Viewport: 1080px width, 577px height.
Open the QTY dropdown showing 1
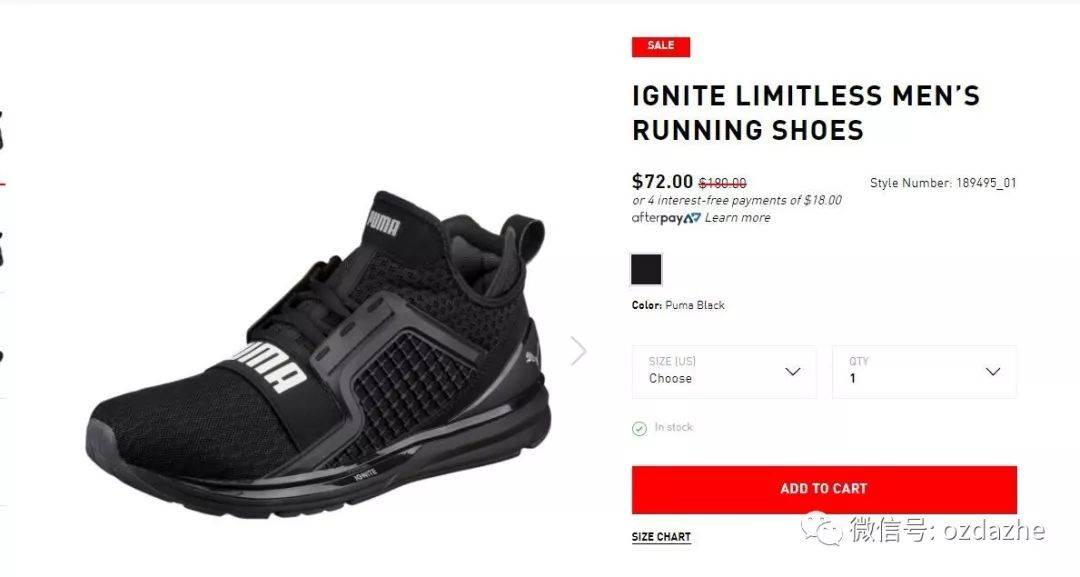[x=924, y=372]
